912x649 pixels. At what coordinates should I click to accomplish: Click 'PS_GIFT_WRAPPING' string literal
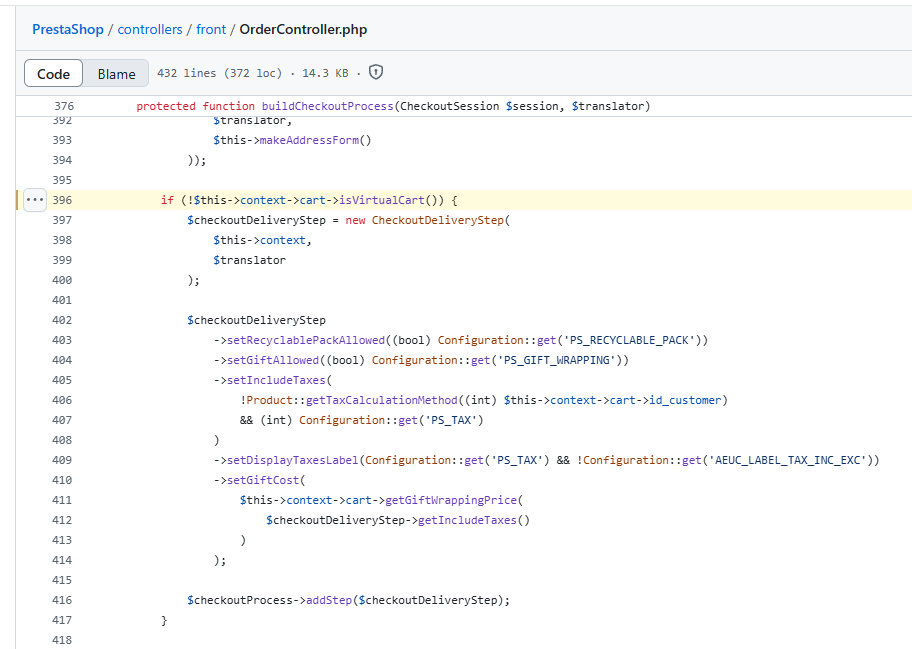pos(557,360)
